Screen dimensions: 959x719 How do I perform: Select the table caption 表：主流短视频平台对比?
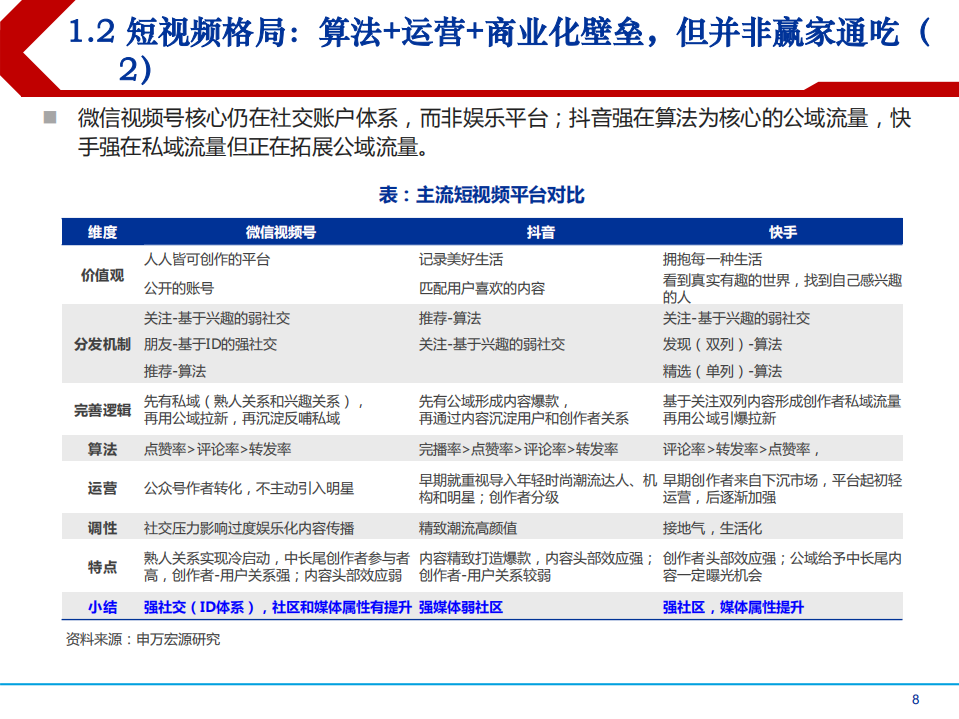pos(479,196)
